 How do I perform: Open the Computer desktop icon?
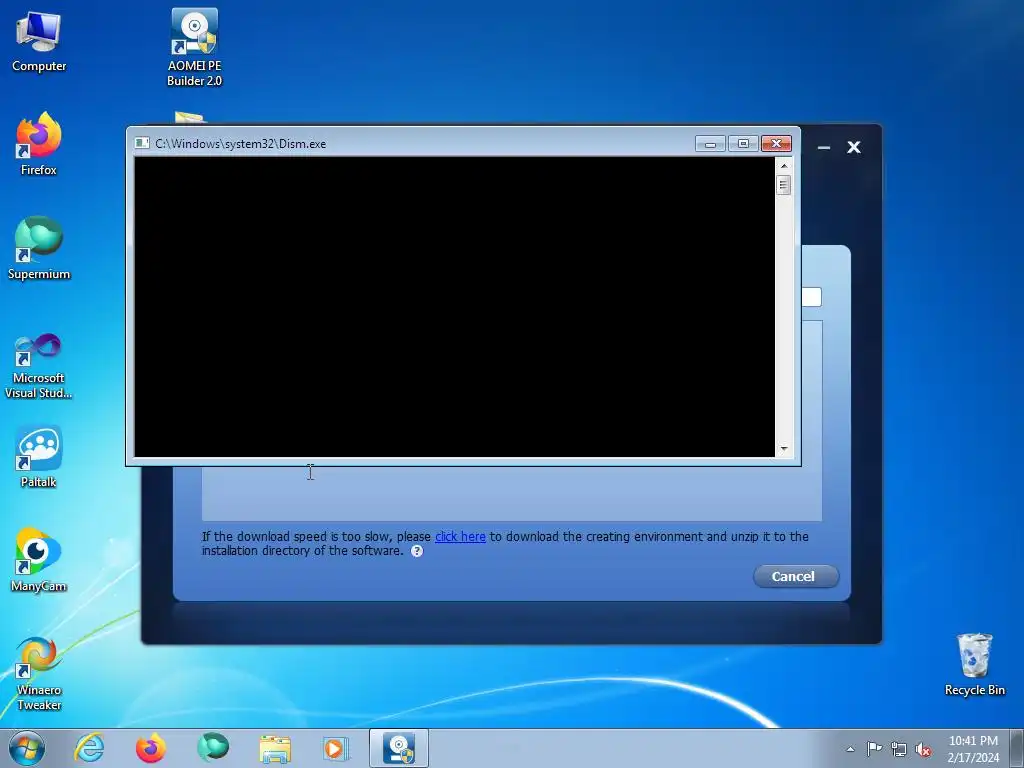click(x=39, y=42)
